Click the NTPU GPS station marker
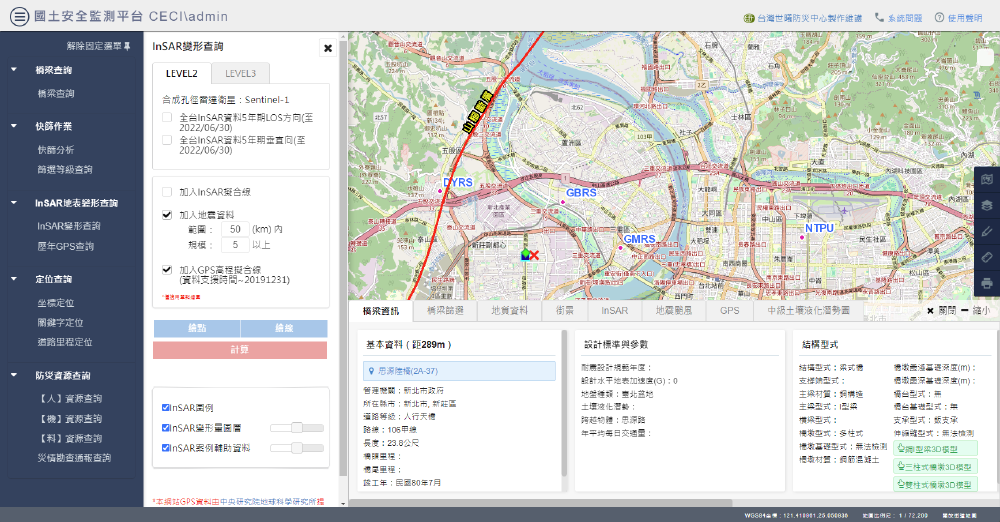Image resolution: width=1000 pixels, height=522 pixels. (x=802, y=237)
